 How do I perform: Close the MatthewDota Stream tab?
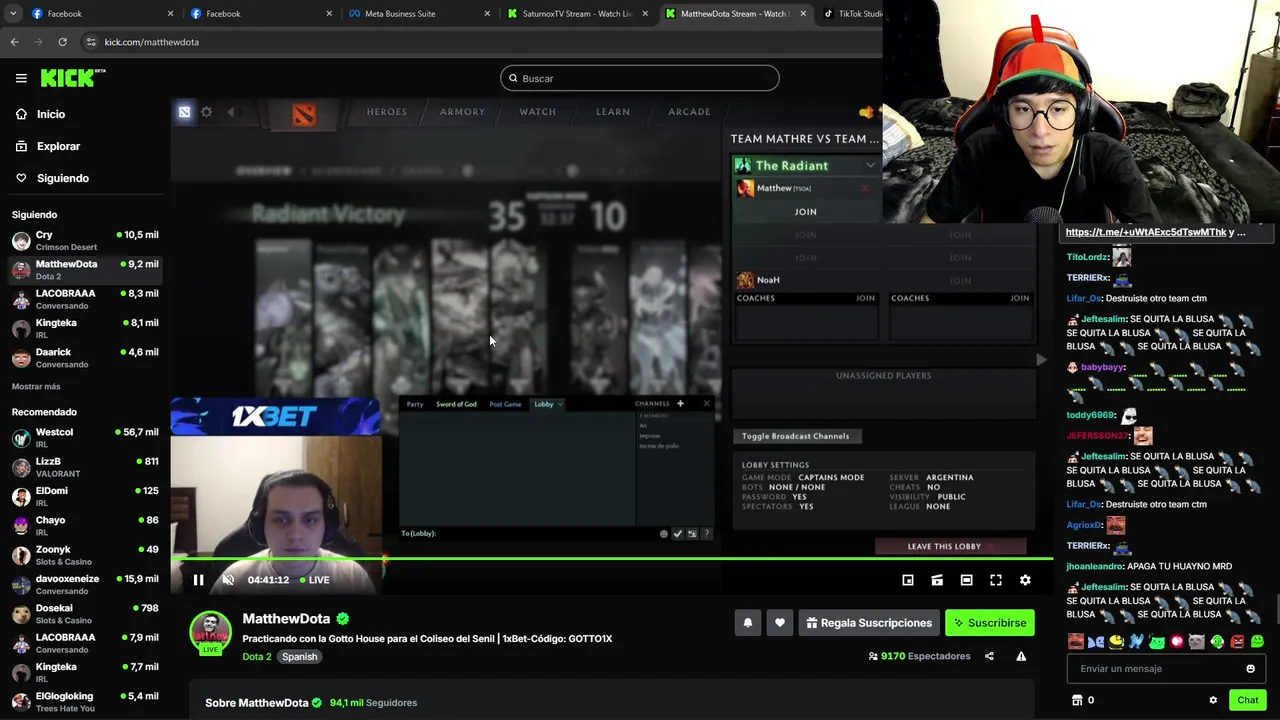tap(803, 14)
